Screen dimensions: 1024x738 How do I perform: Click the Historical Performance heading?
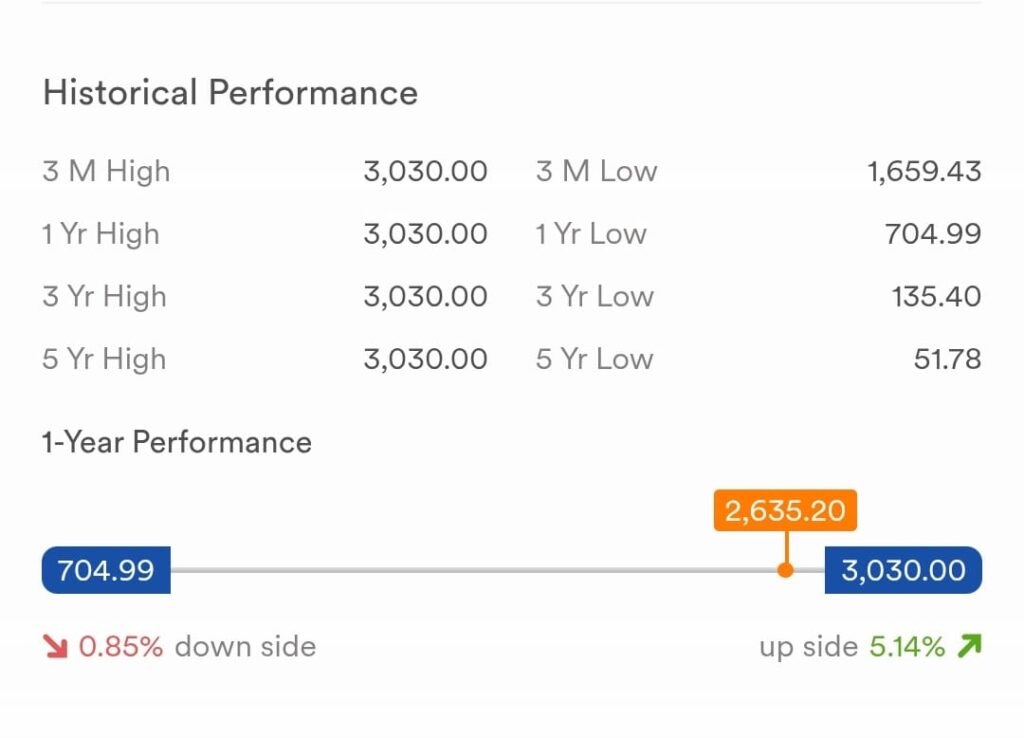[230, 92]
